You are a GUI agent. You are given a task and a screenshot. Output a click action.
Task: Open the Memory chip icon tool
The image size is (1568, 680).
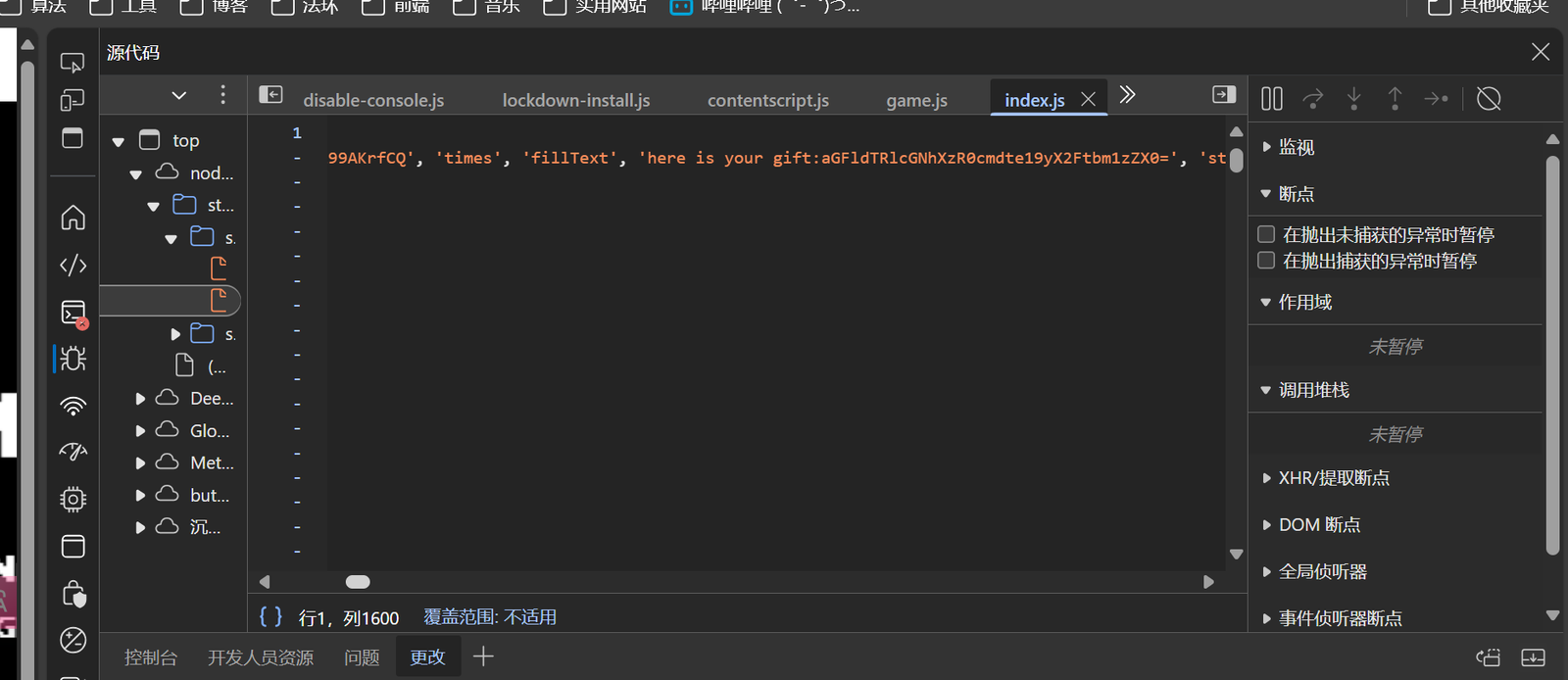point(73,499)
